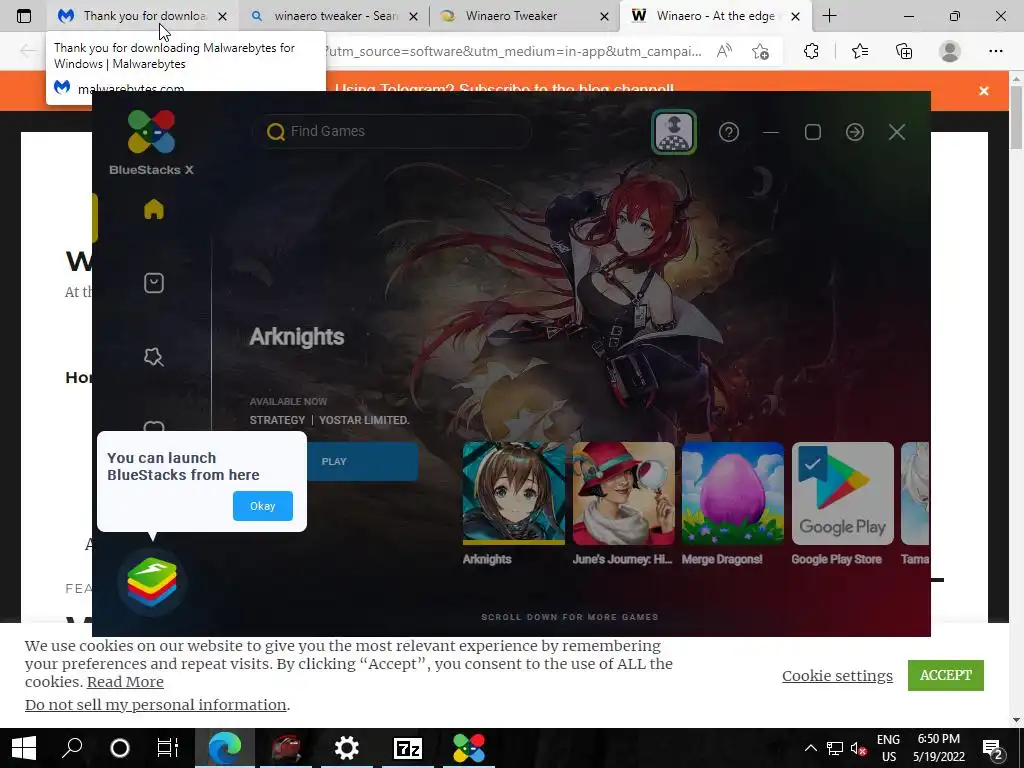This screenshot has height=768, width=1024.
Task: Click the BlueStacks X logo
Action: click(x=151, y=142)
